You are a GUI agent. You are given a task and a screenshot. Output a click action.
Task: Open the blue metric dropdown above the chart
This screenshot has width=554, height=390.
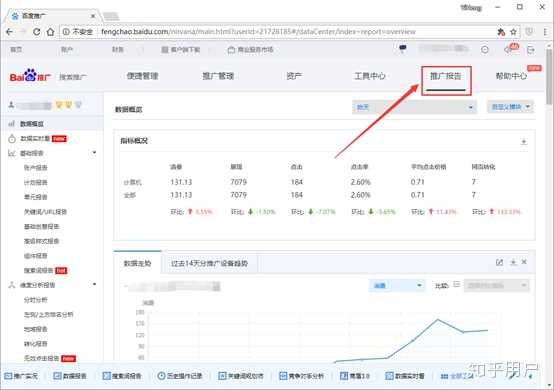pyautogui.click(x=396, y=285)
